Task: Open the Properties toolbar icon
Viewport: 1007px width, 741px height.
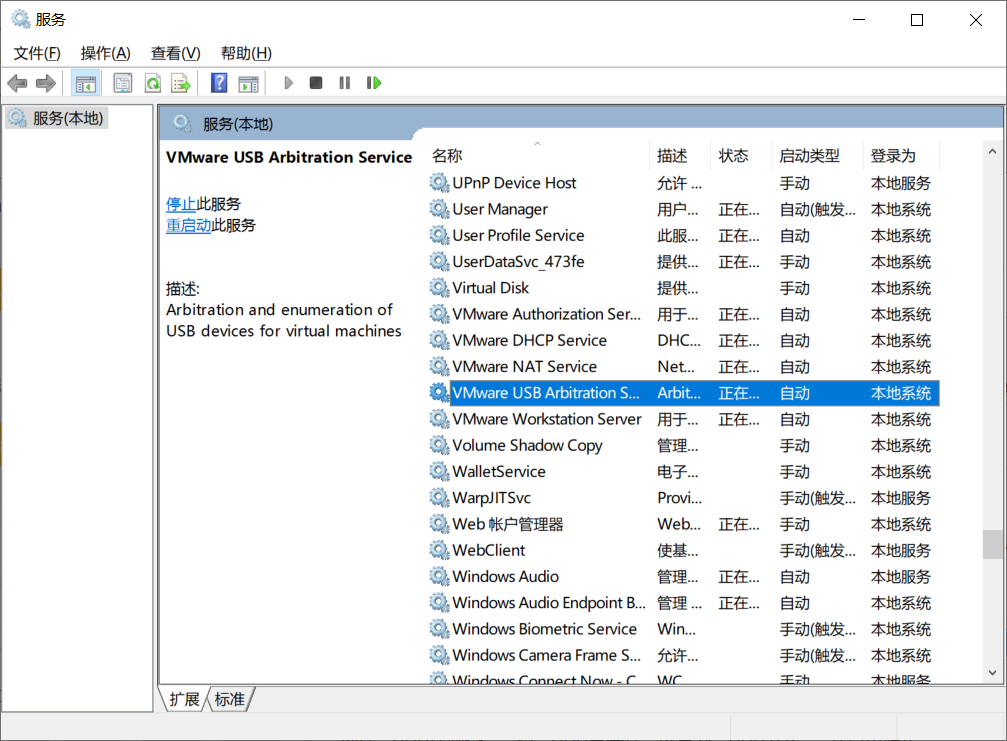Action: [x=122, y=83]
